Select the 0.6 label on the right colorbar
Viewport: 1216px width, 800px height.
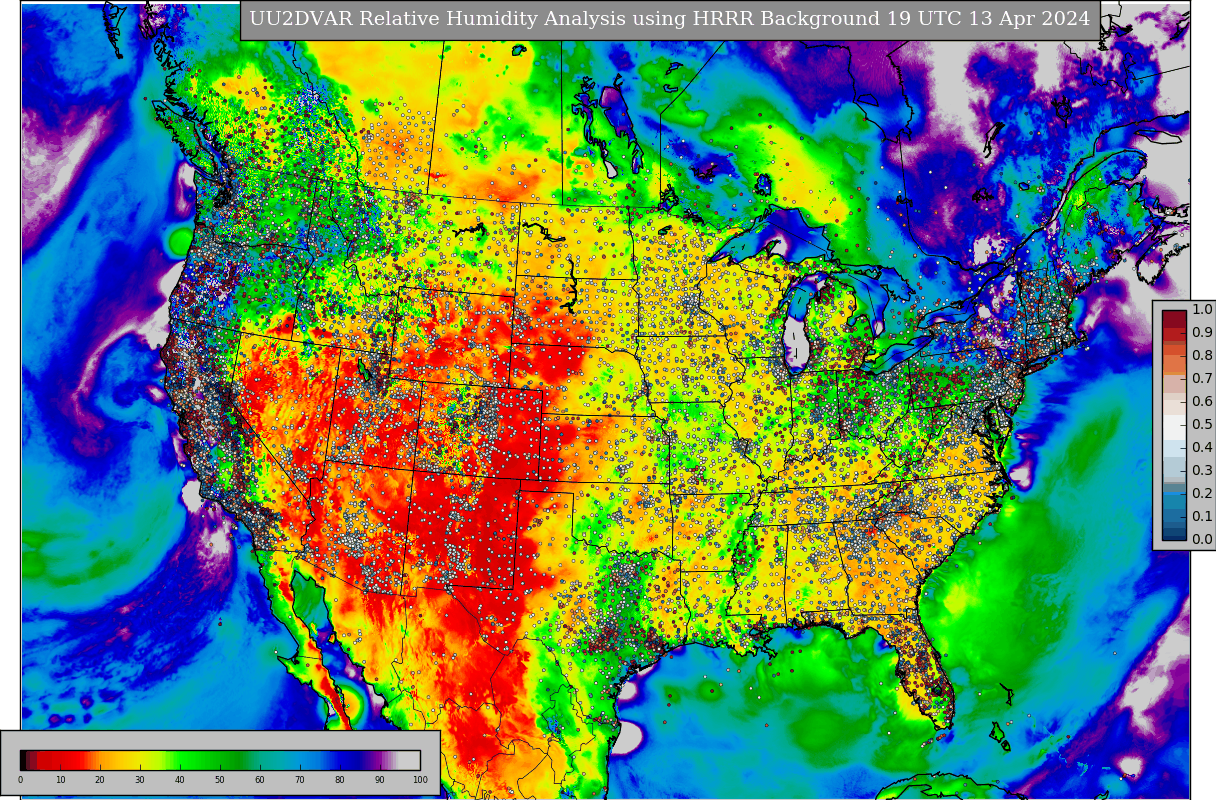1202,402
